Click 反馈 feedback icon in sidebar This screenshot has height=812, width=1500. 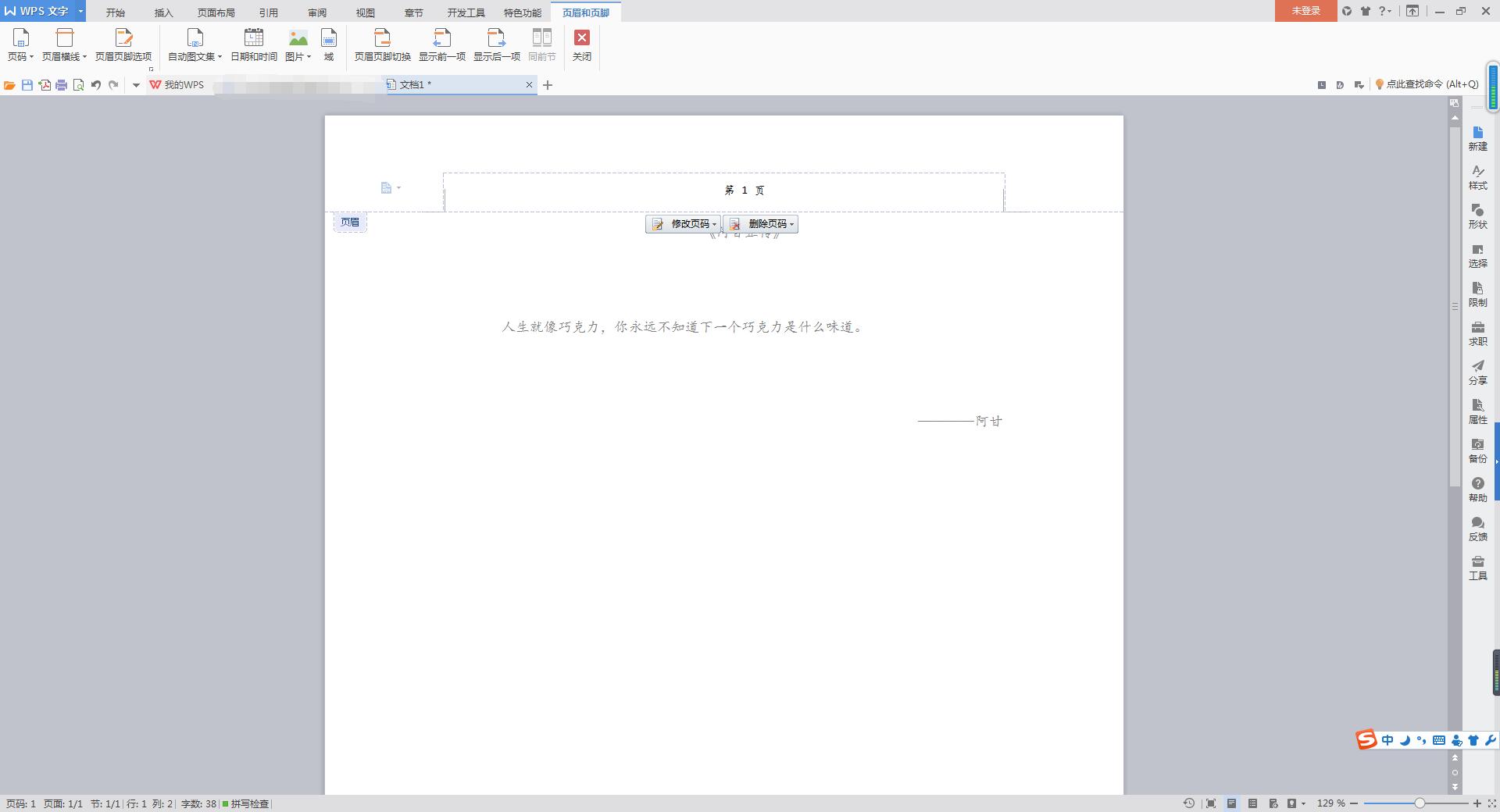[1477, 529]
